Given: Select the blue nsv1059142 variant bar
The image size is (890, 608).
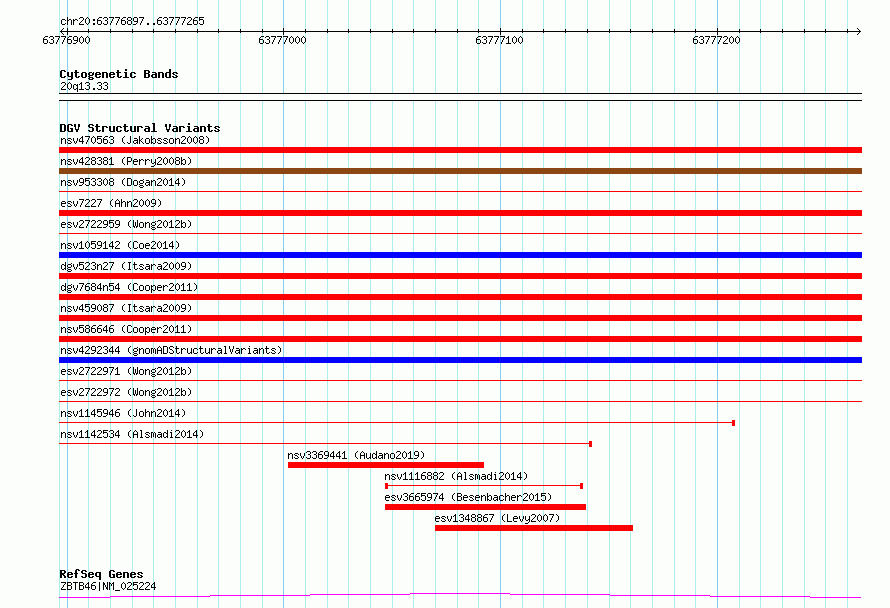Looking at the screenshot, I should point(460,255).
